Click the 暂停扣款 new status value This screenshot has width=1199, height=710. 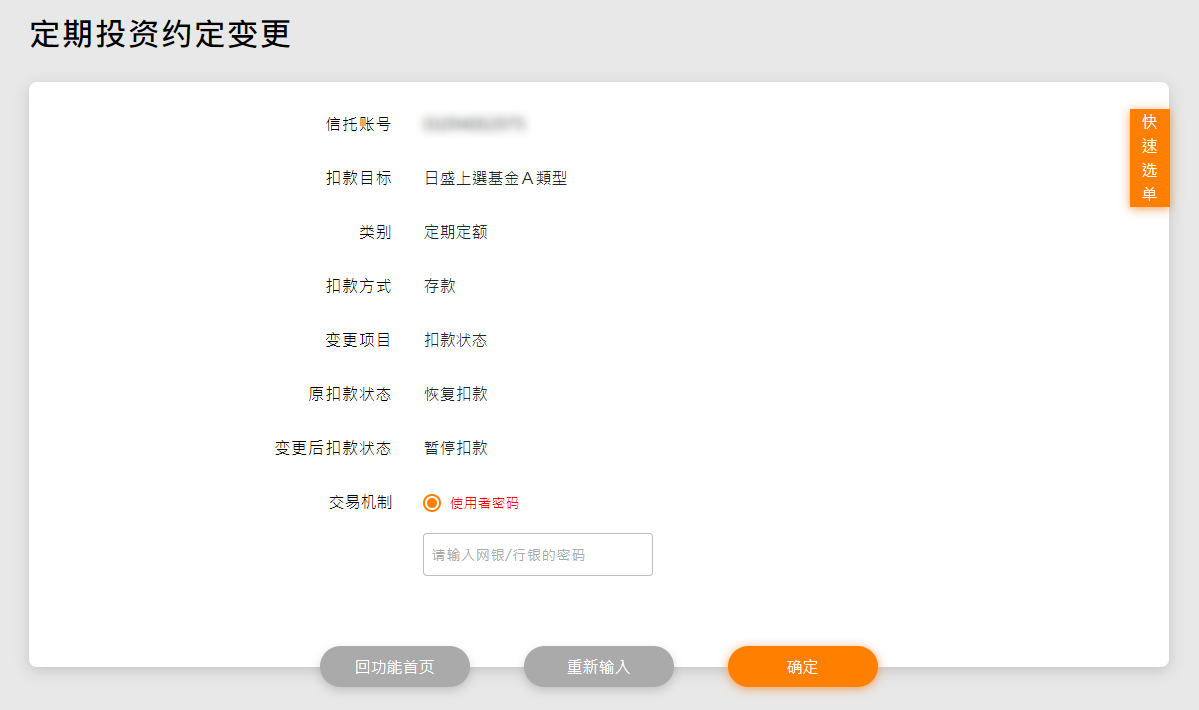(x=456, y=448)
